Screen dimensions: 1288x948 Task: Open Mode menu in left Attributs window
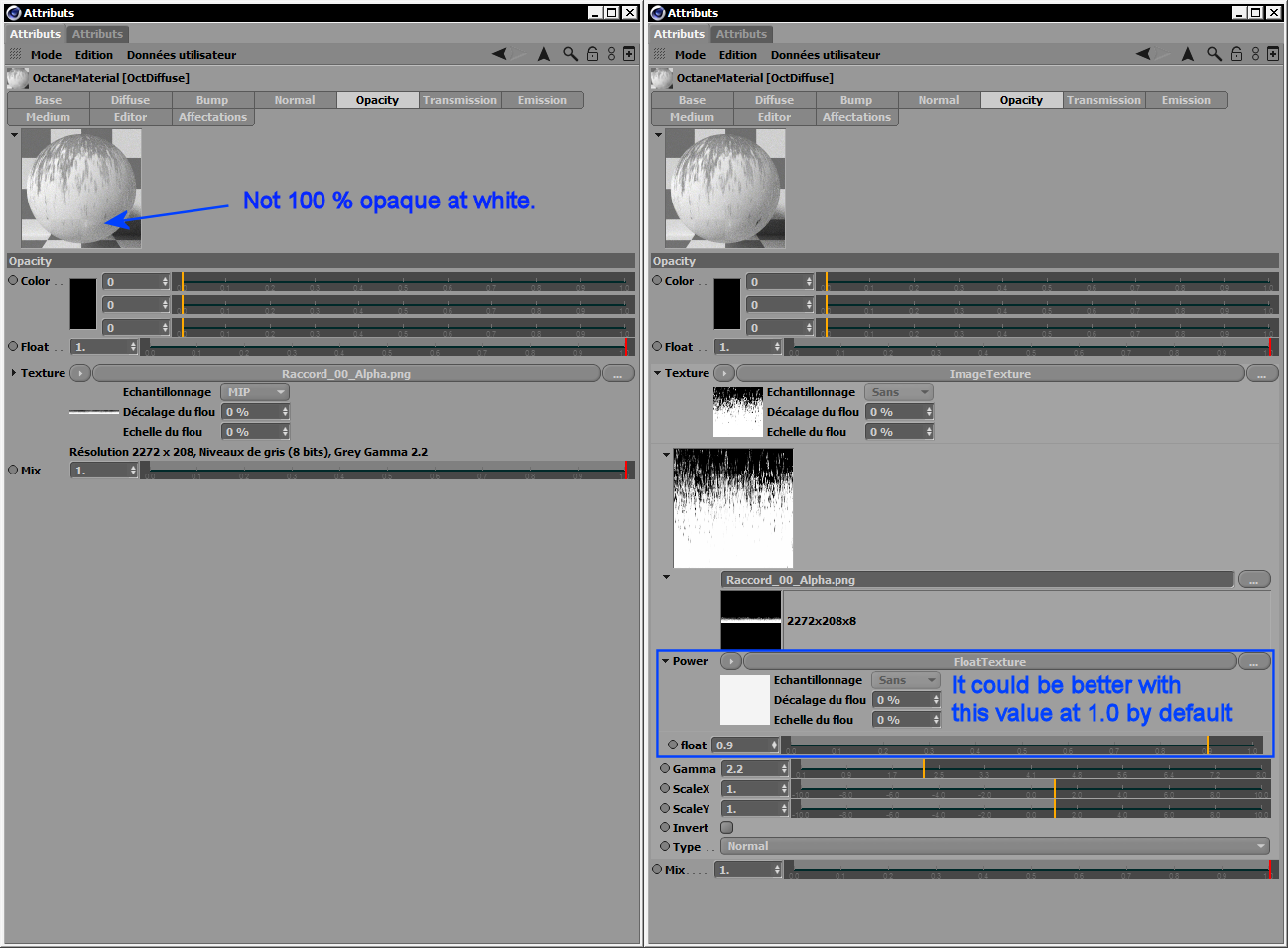[46, 55]
